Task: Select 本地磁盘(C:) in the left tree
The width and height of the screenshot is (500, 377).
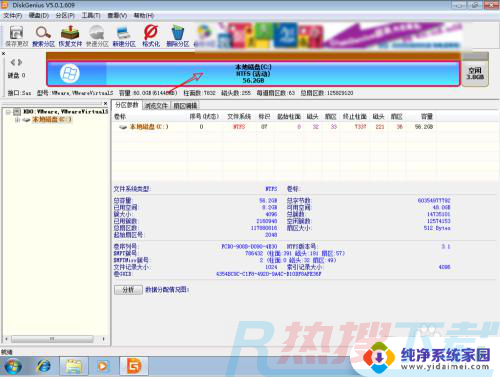Action: [x=52, y=120]
